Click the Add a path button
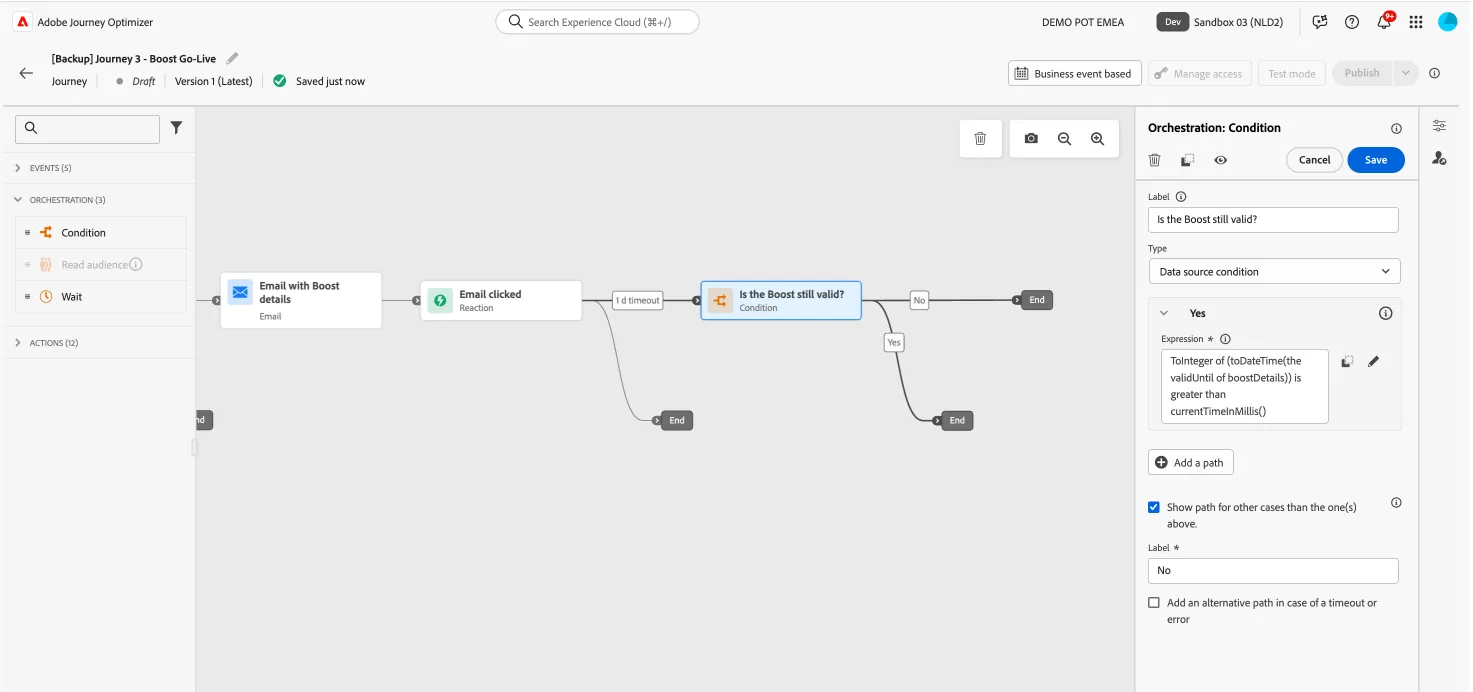The image size is (1473, 692). click(x=1190, y=463)
